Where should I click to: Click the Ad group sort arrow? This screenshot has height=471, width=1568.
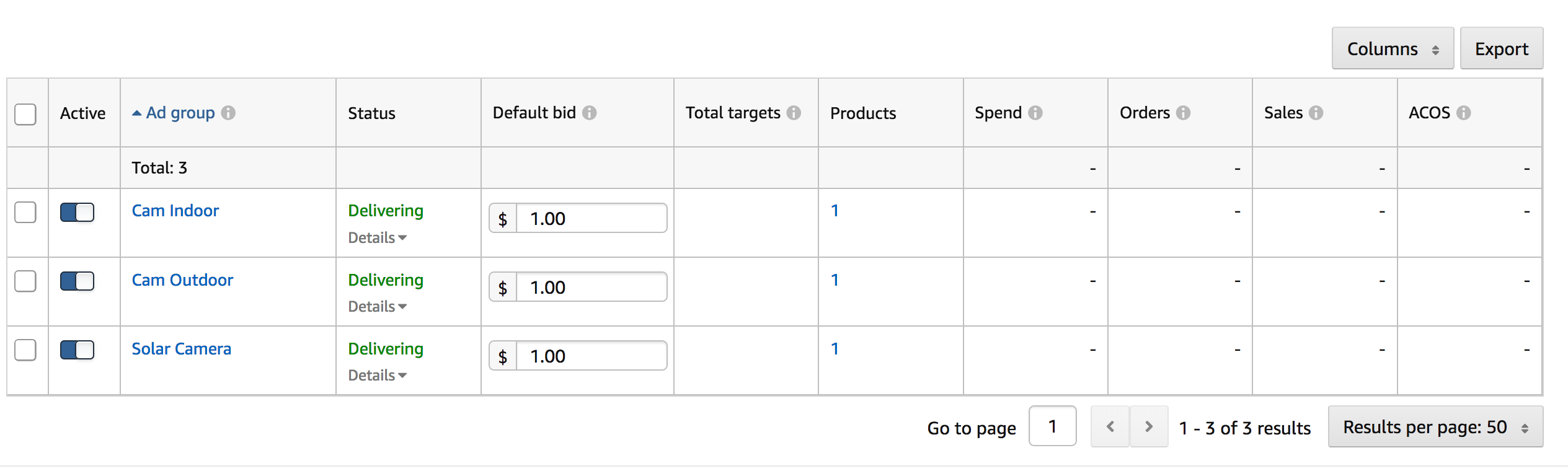(136, 113)
